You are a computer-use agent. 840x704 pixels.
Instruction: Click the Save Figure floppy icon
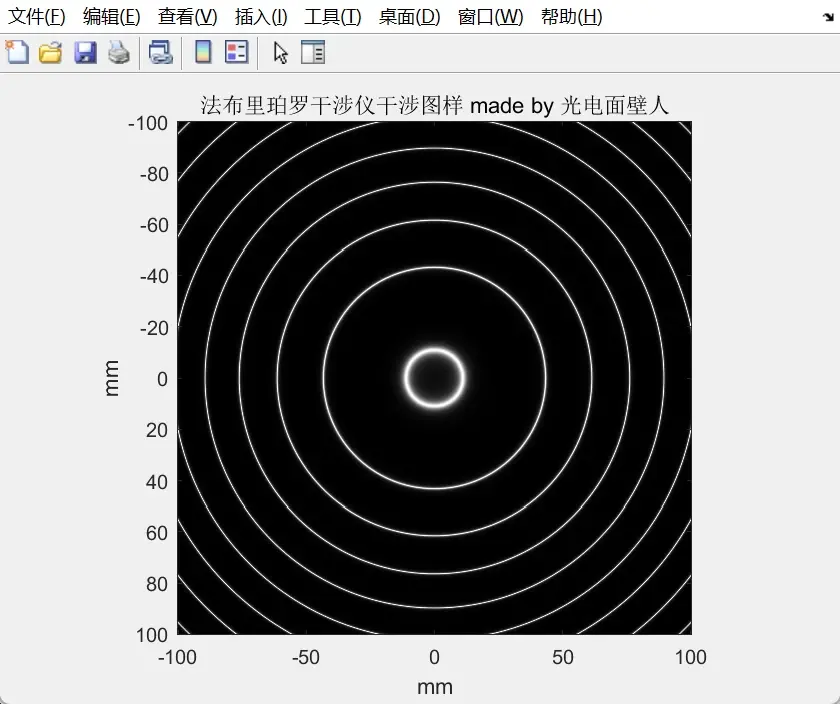pyautogui.click(x=85, y=53)
